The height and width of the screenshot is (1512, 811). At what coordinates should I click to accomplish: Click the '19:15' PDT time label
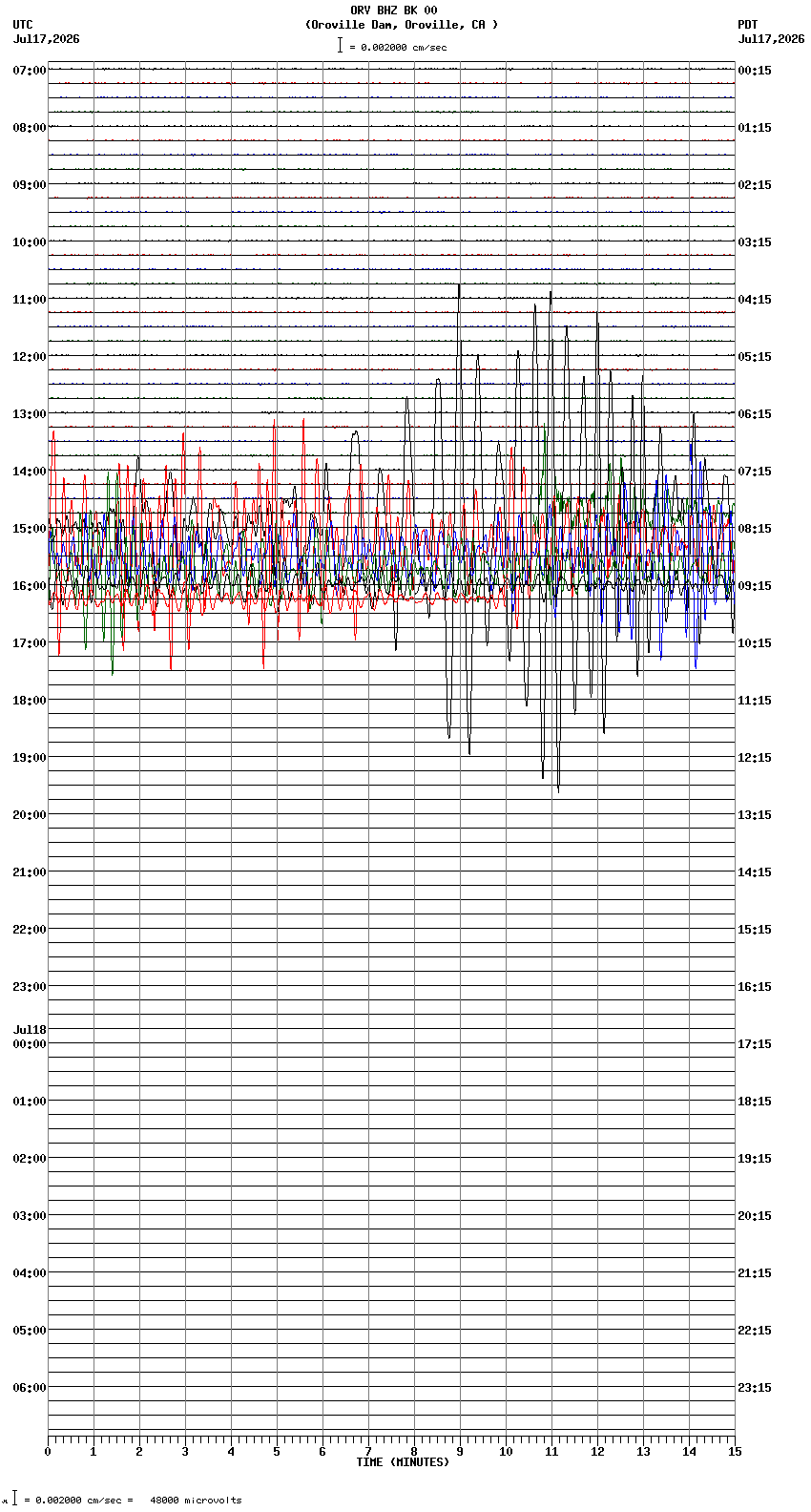pos(755,1159)
